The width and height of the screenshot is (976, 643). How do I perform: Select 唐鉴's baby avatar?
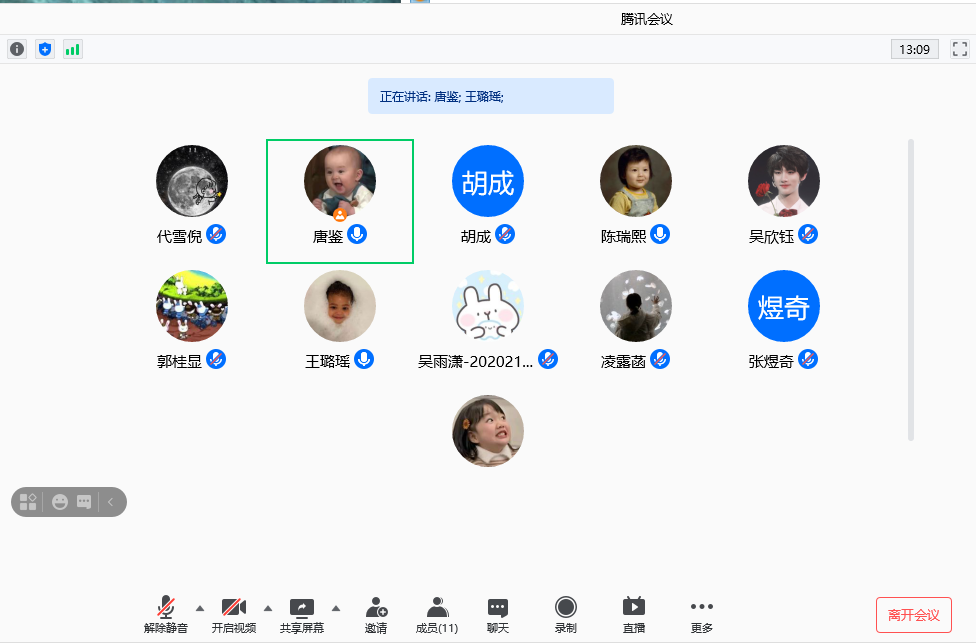pos(340,181)
